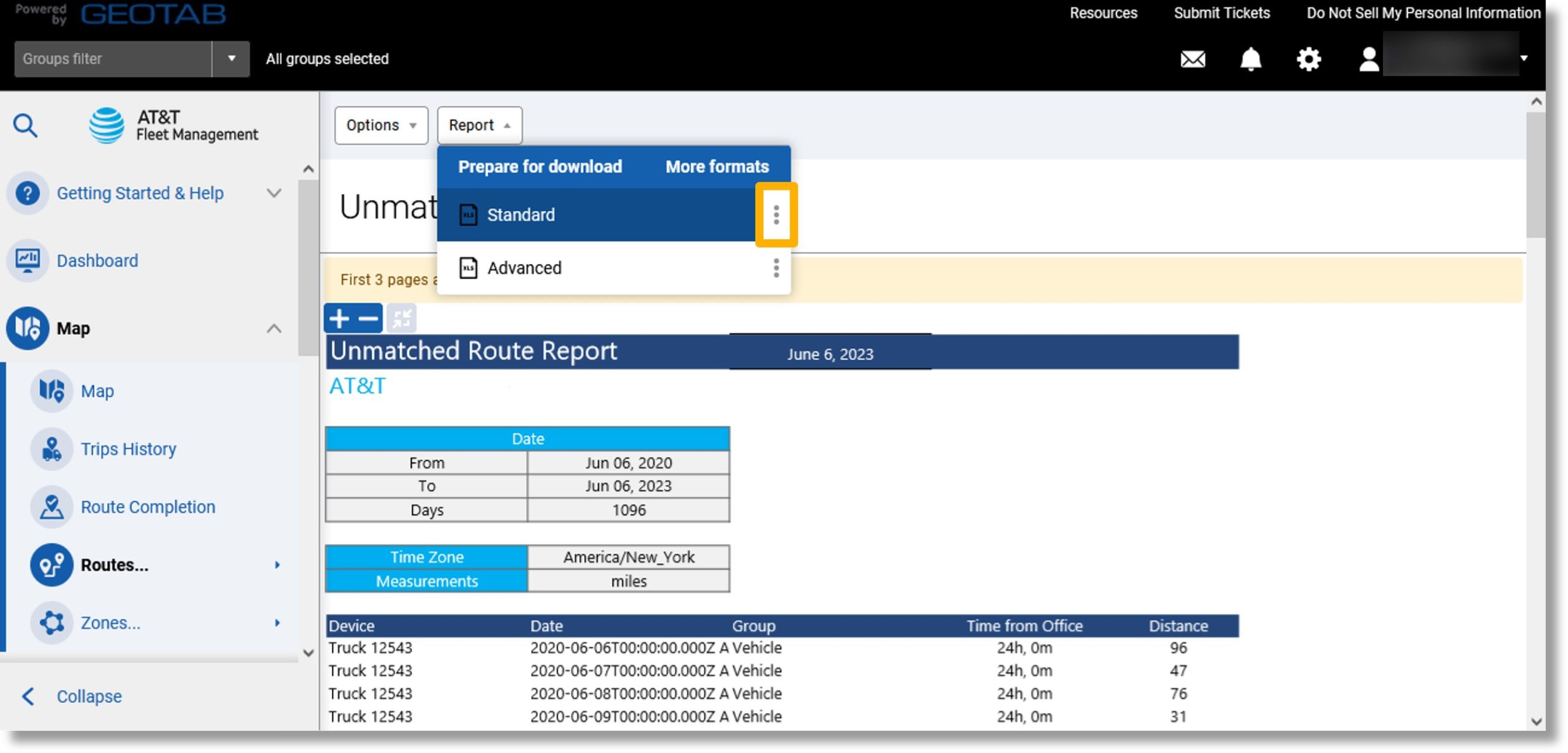Click the Dashboard monitor icon
The image size is (1568, 753).
[x=28, y=261]
